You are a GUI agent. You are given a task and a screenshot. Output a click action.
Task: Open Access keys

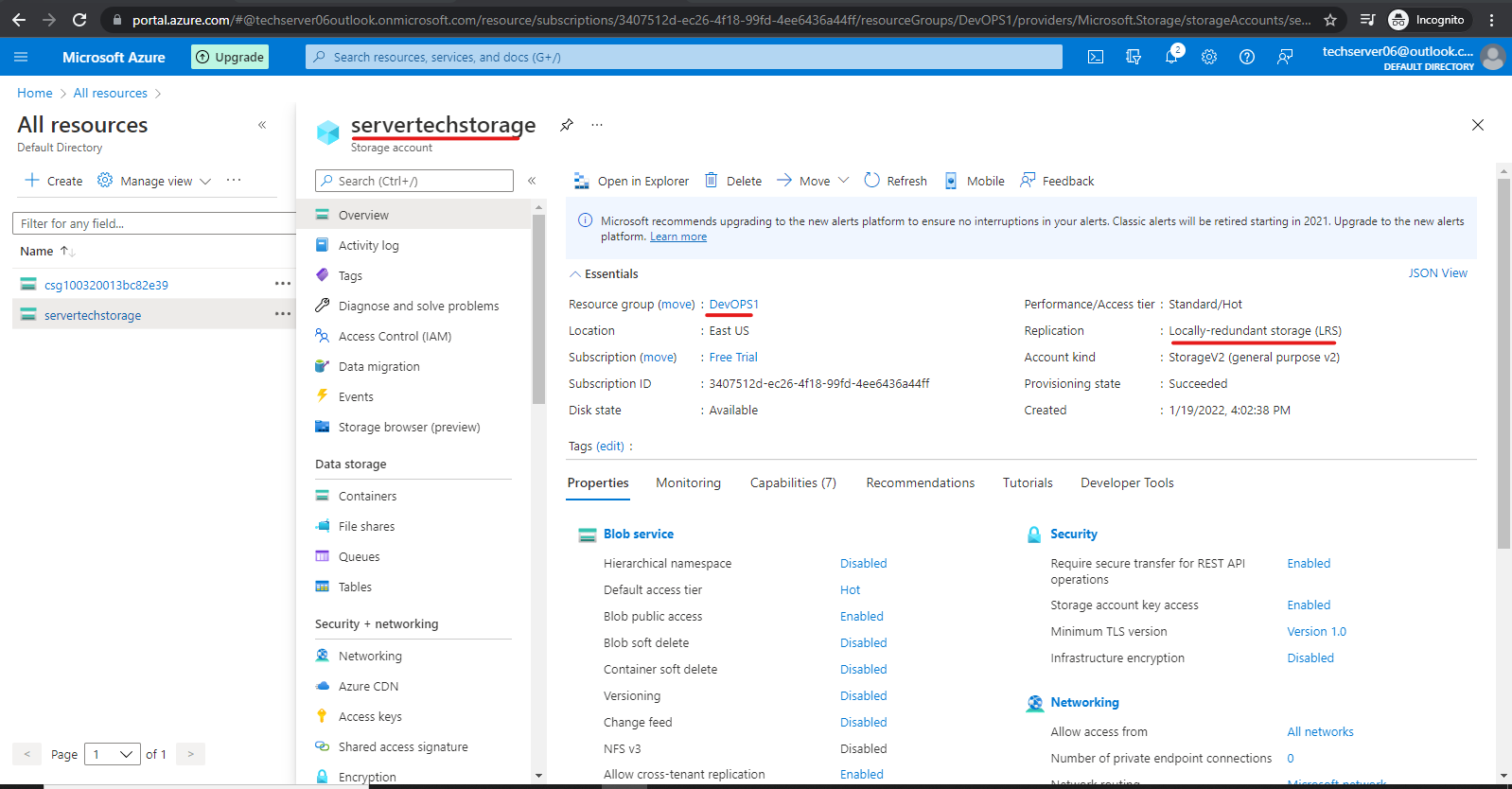[x=370, y=716]
